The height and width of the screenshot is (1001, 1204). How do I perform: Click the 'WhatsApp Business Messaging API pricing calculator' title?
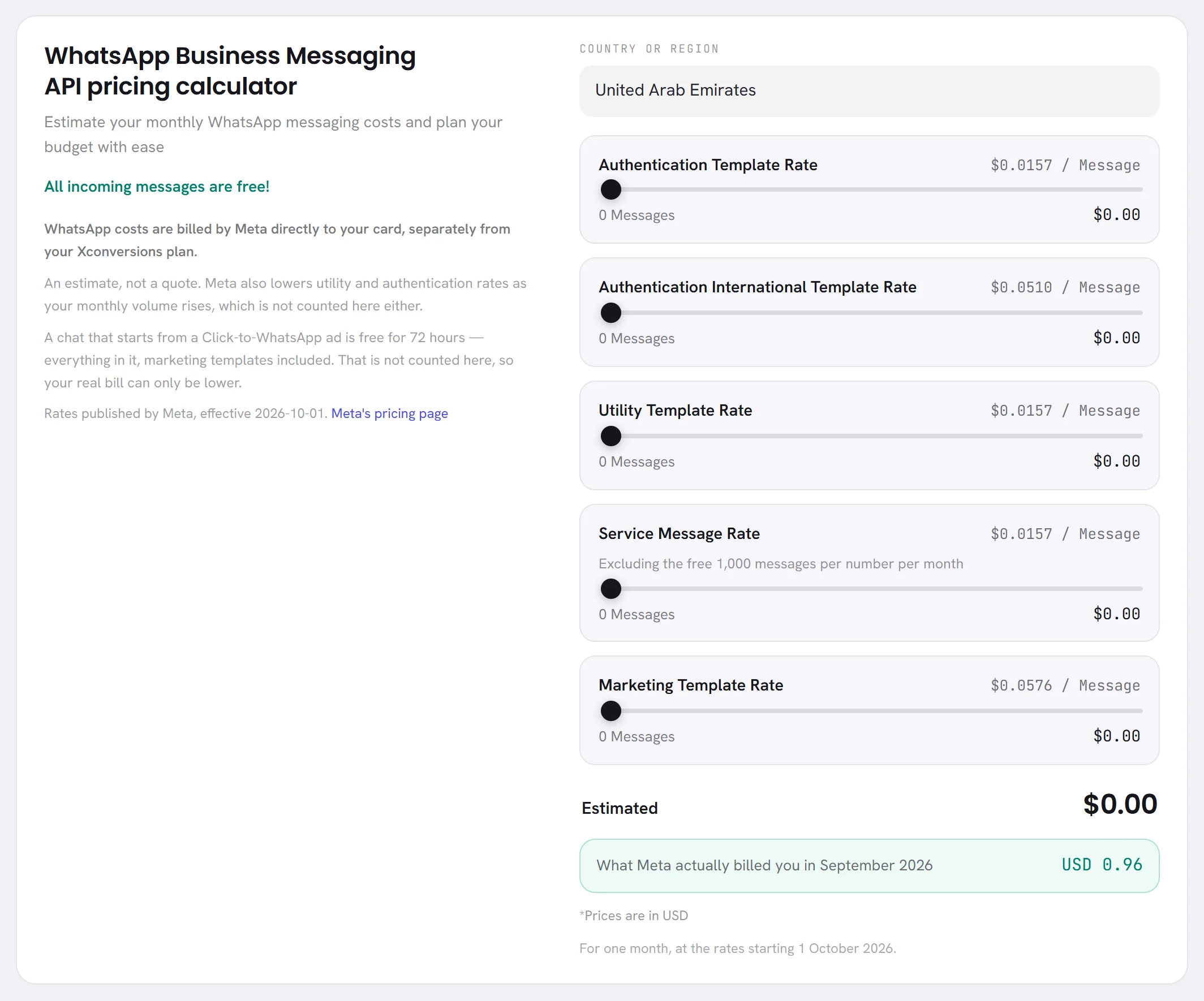[x=230, y=71]
